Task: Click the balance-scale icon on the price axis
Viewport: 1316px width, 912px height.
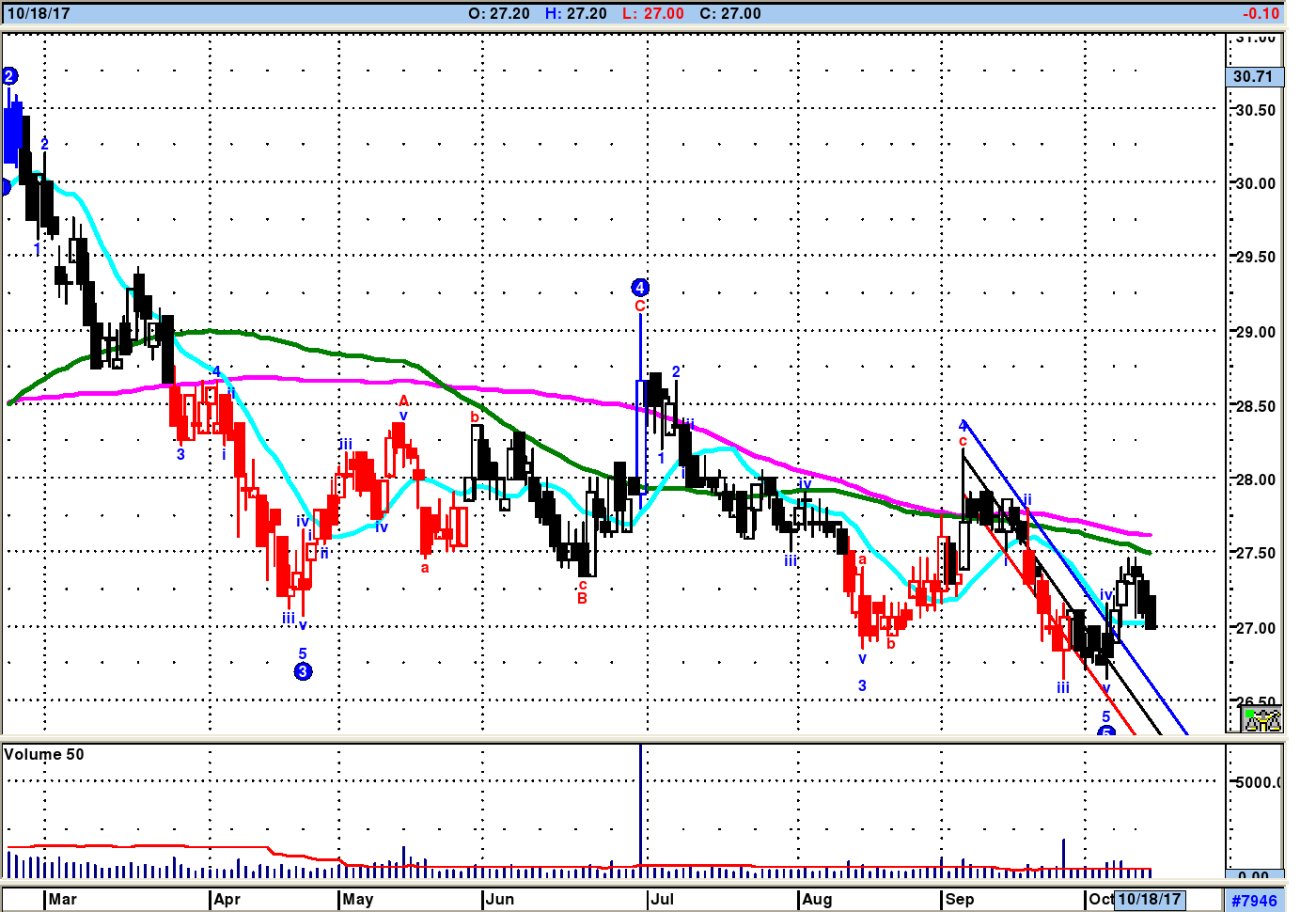Action: (1262, 720)
